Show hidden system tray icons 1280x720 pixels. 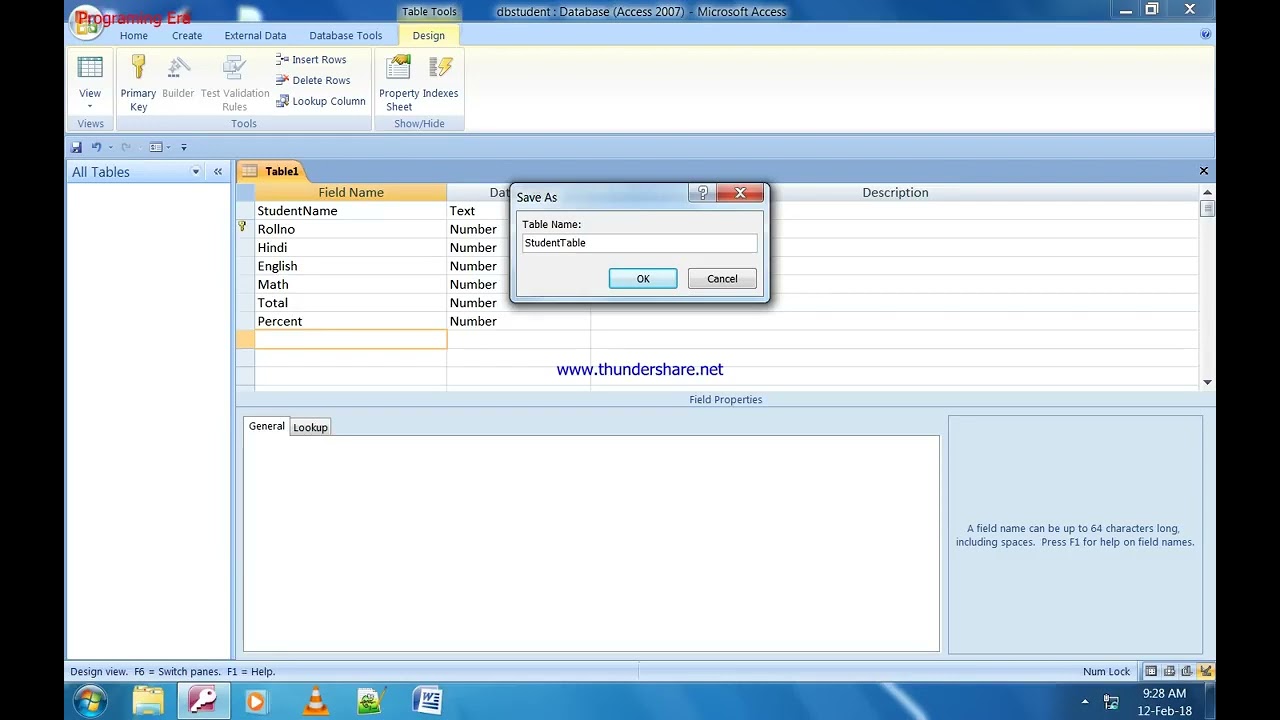(1085, 701)
